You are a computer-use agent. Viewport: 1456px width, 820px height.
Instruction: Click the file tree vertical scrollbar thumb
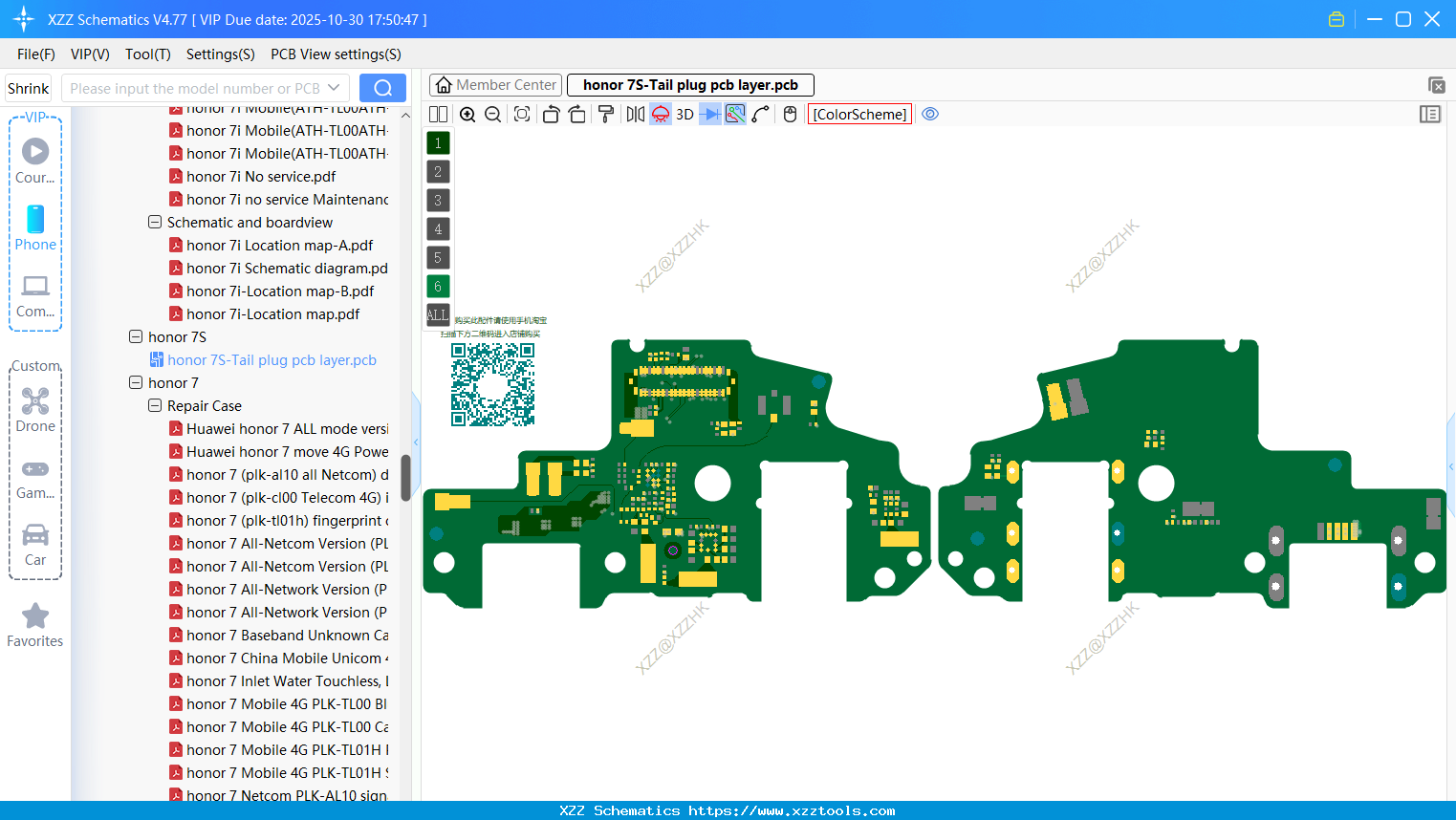coord(405,478)
